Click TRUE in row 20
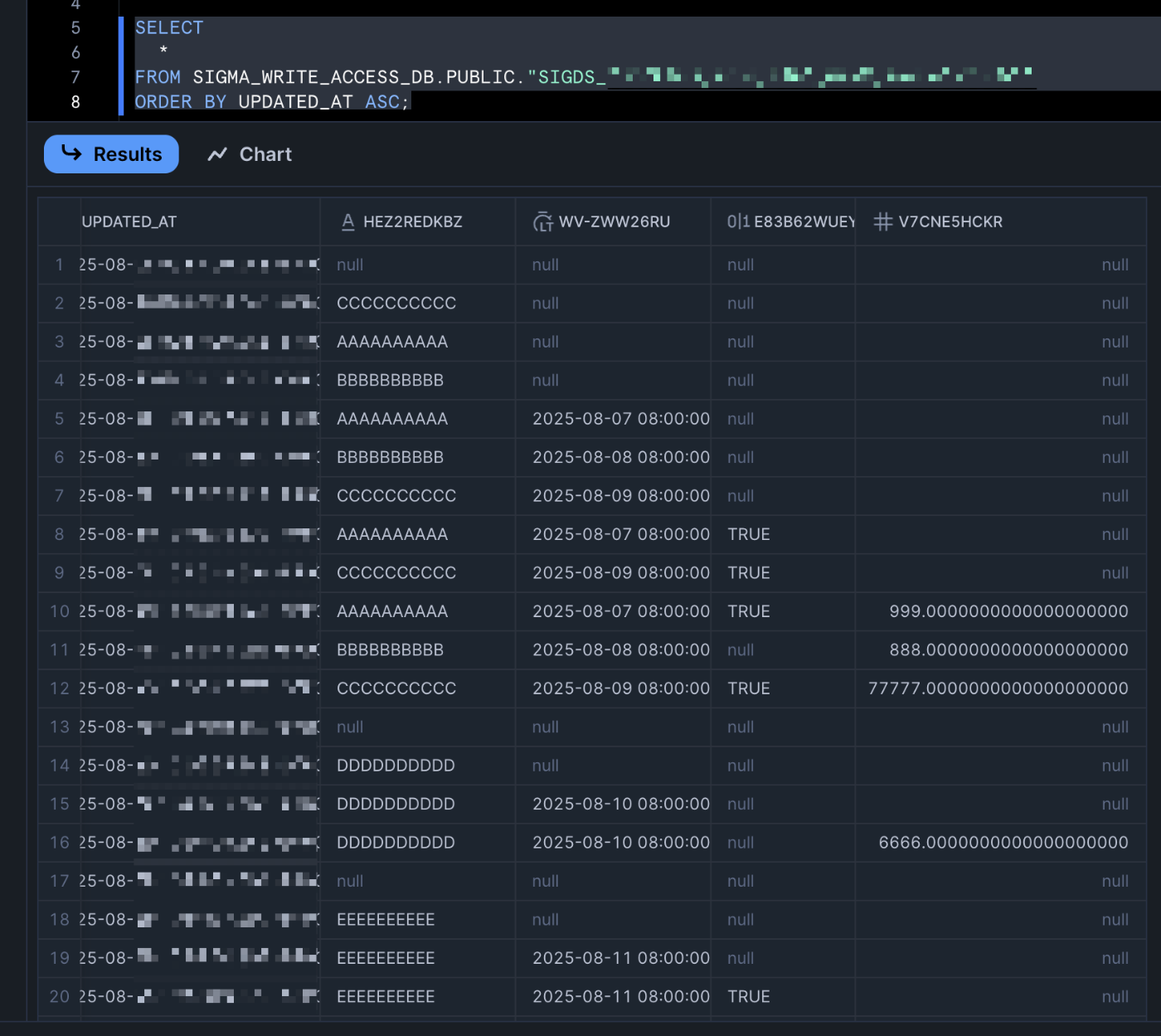 pos(749,997)
